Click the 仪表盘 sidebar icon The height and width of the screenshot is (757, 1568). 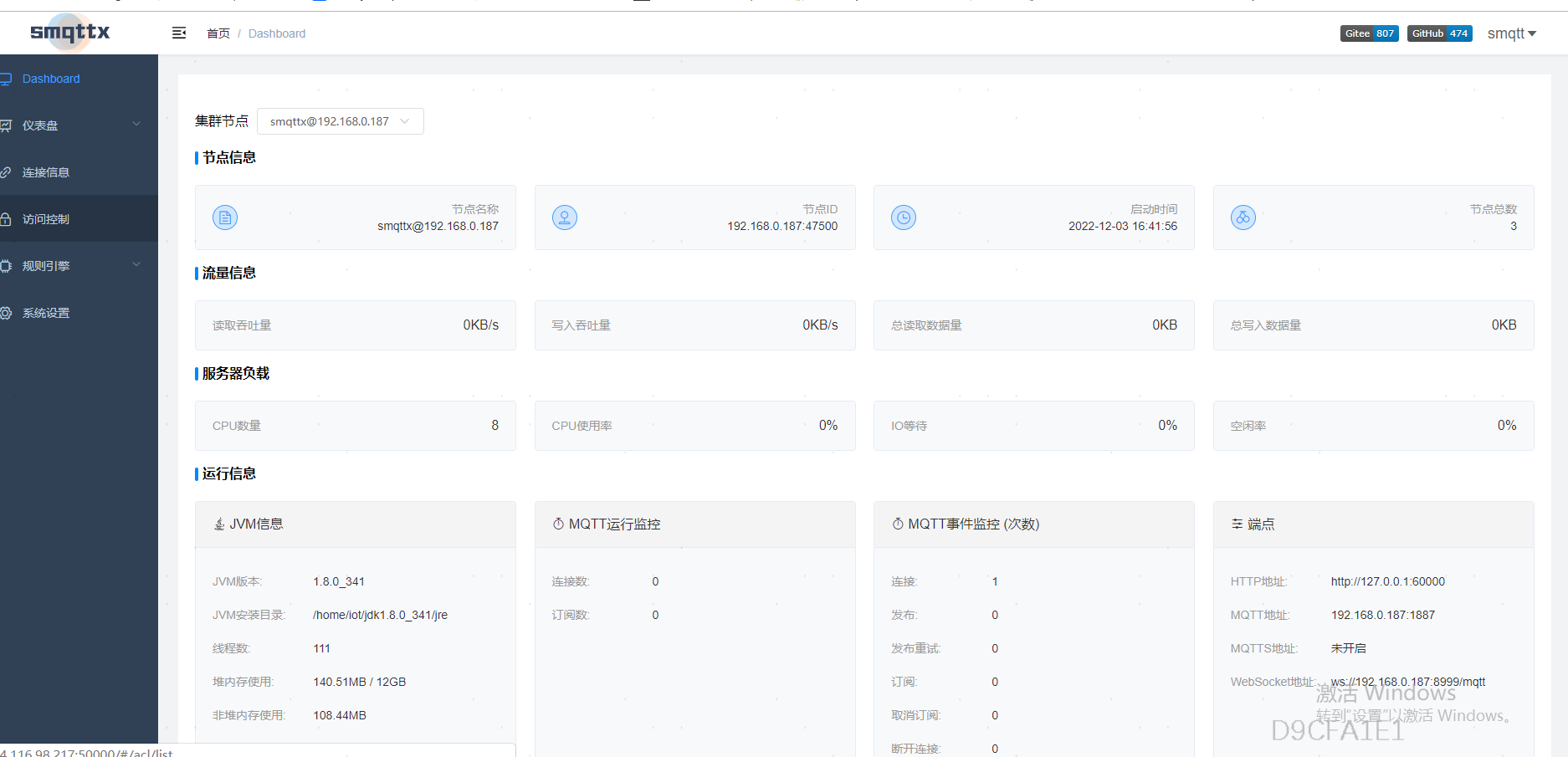point(6,125)
